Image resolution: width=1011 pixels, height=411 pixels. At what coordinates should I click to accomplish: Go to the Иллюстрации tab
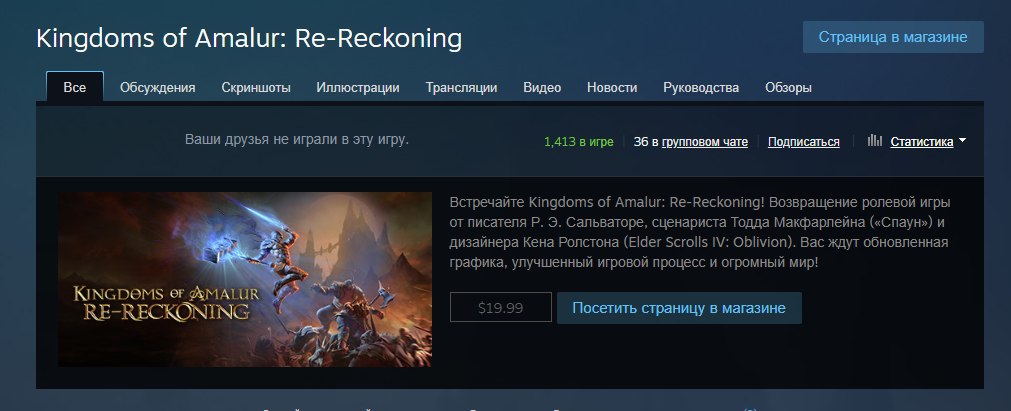pyautogui.click(x=358, y=88)
